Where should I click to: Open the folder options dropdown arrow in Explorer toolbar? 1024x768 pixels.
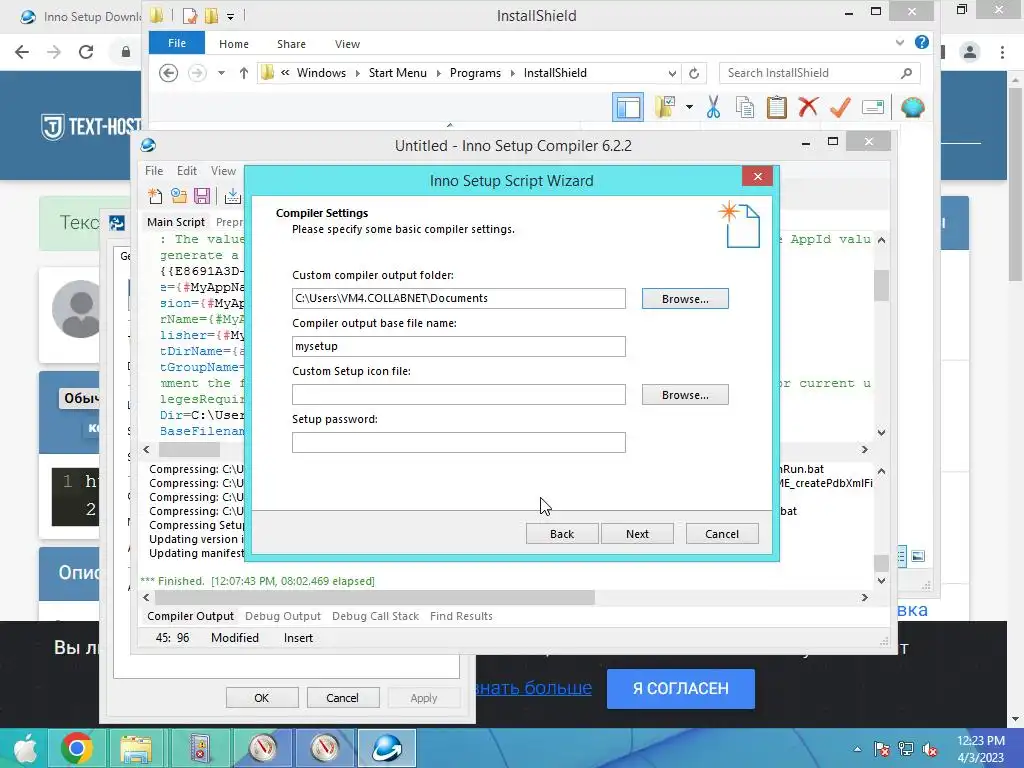tap(690, 107)
